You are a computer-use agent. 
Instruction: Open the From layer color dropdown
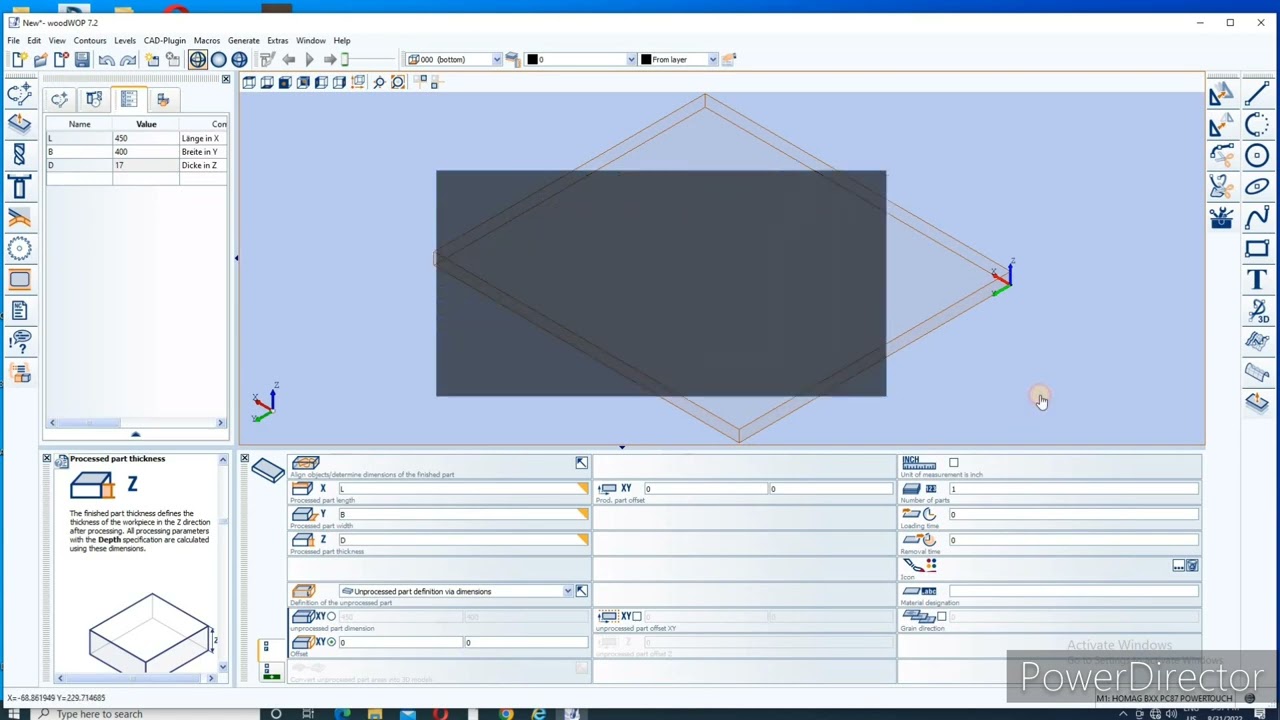point(712,60)
